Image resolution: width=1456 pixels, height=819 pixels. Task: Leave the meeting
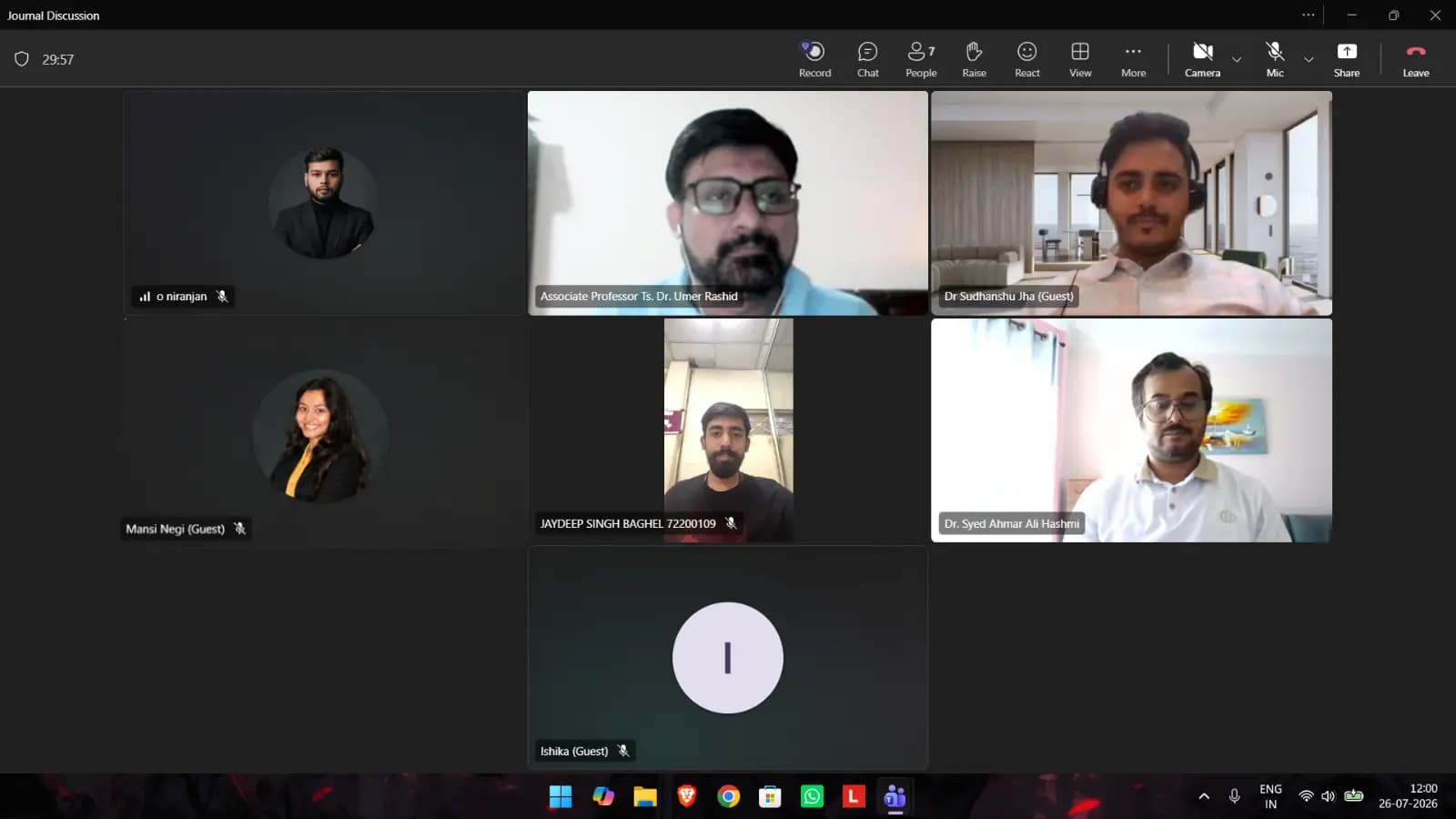click(x=1416, y=59)
